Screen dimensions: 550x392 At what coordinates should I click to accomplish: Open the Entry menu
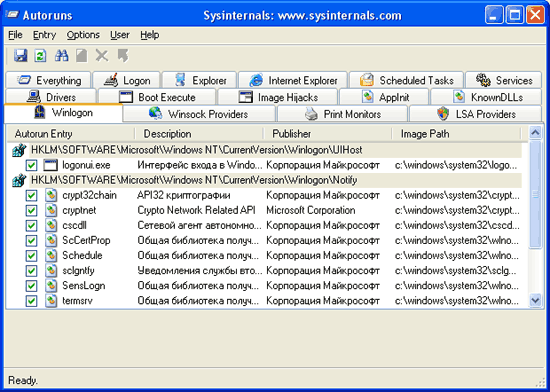45,35
